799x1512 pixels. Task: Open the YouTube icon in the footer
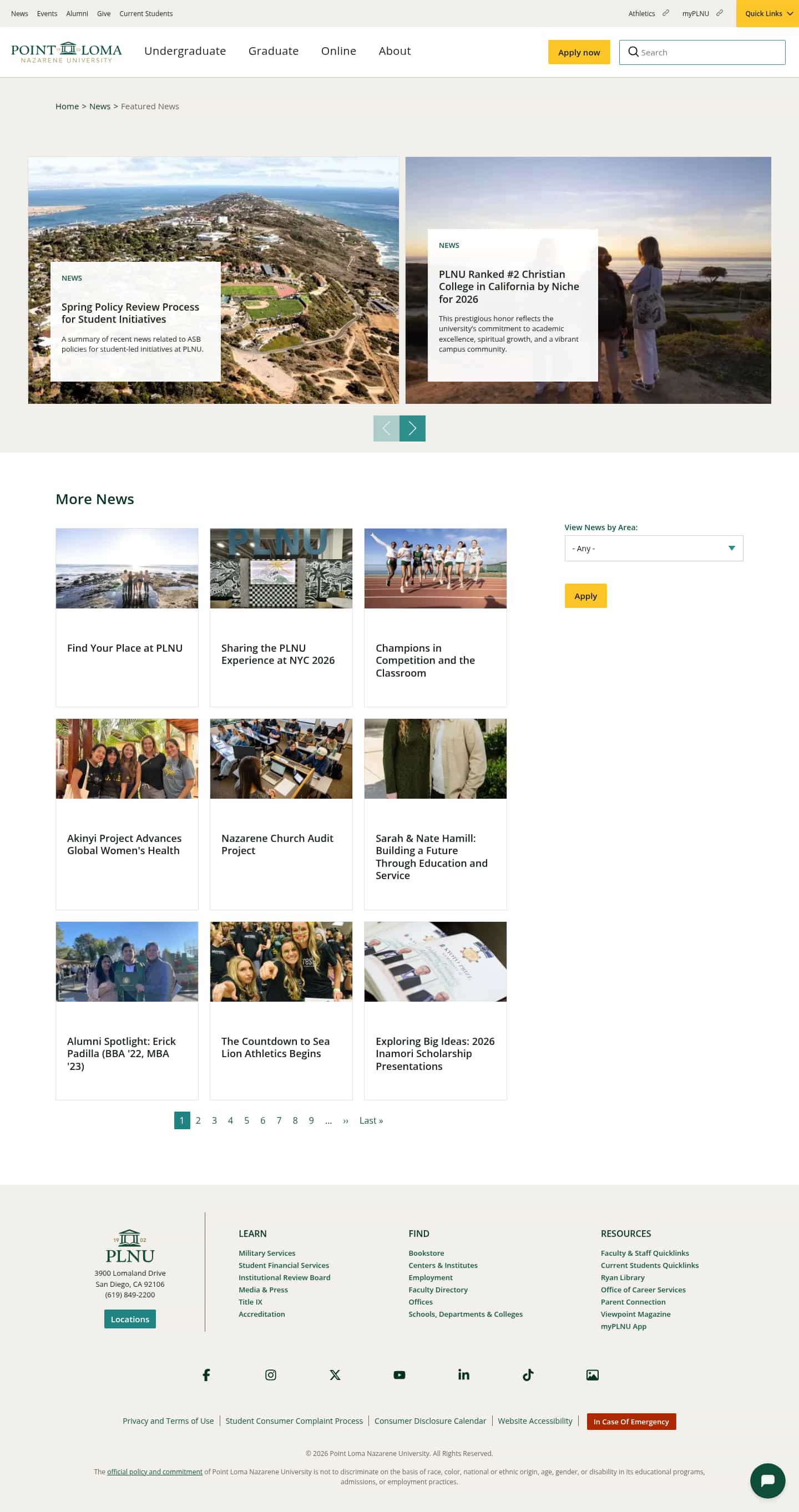click(x=399, y=1374)
